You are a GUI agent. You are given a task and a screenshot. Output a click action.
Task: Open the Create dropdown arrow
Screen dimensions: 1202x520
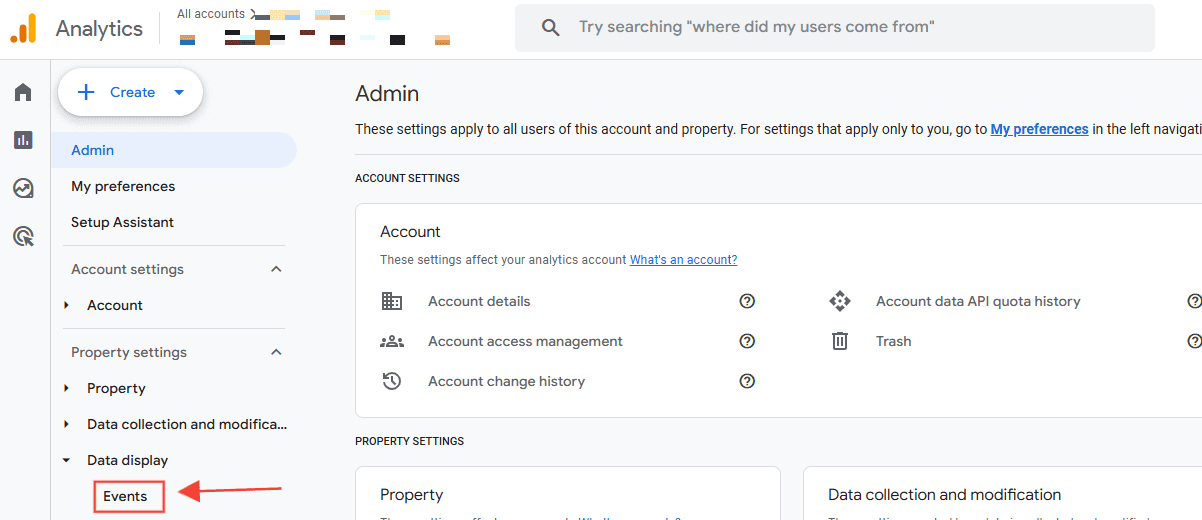[179, 92]
